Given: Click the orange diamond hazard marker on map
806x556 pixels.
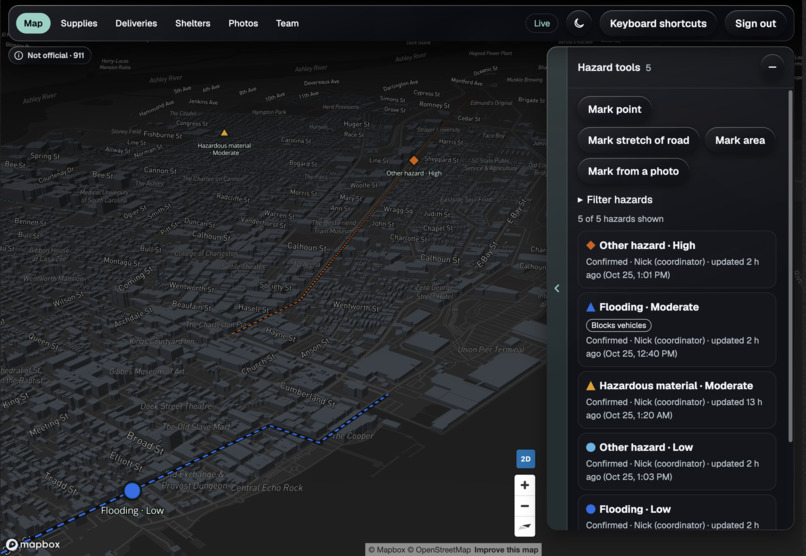Looking at the screenshot, I should pos(414,160).
